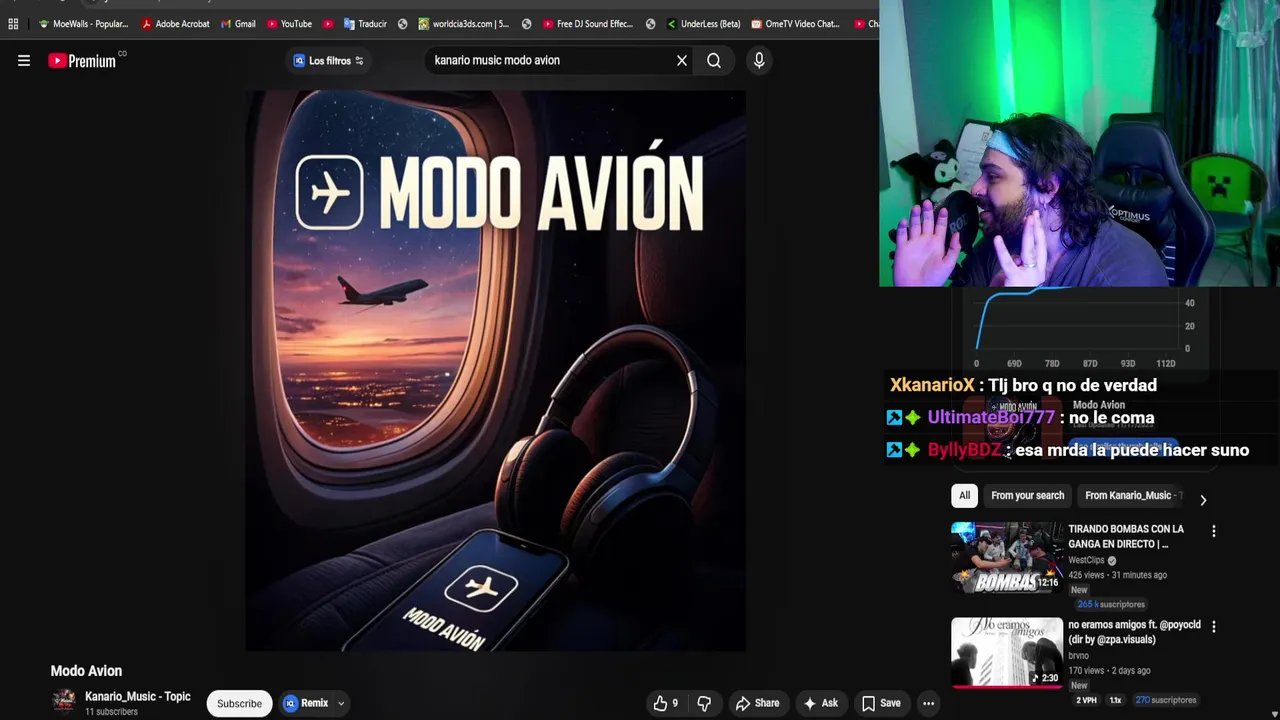Click the Modo Avión album art player
The width and height of the screenshot is (1280, 720).
[495, 371]
